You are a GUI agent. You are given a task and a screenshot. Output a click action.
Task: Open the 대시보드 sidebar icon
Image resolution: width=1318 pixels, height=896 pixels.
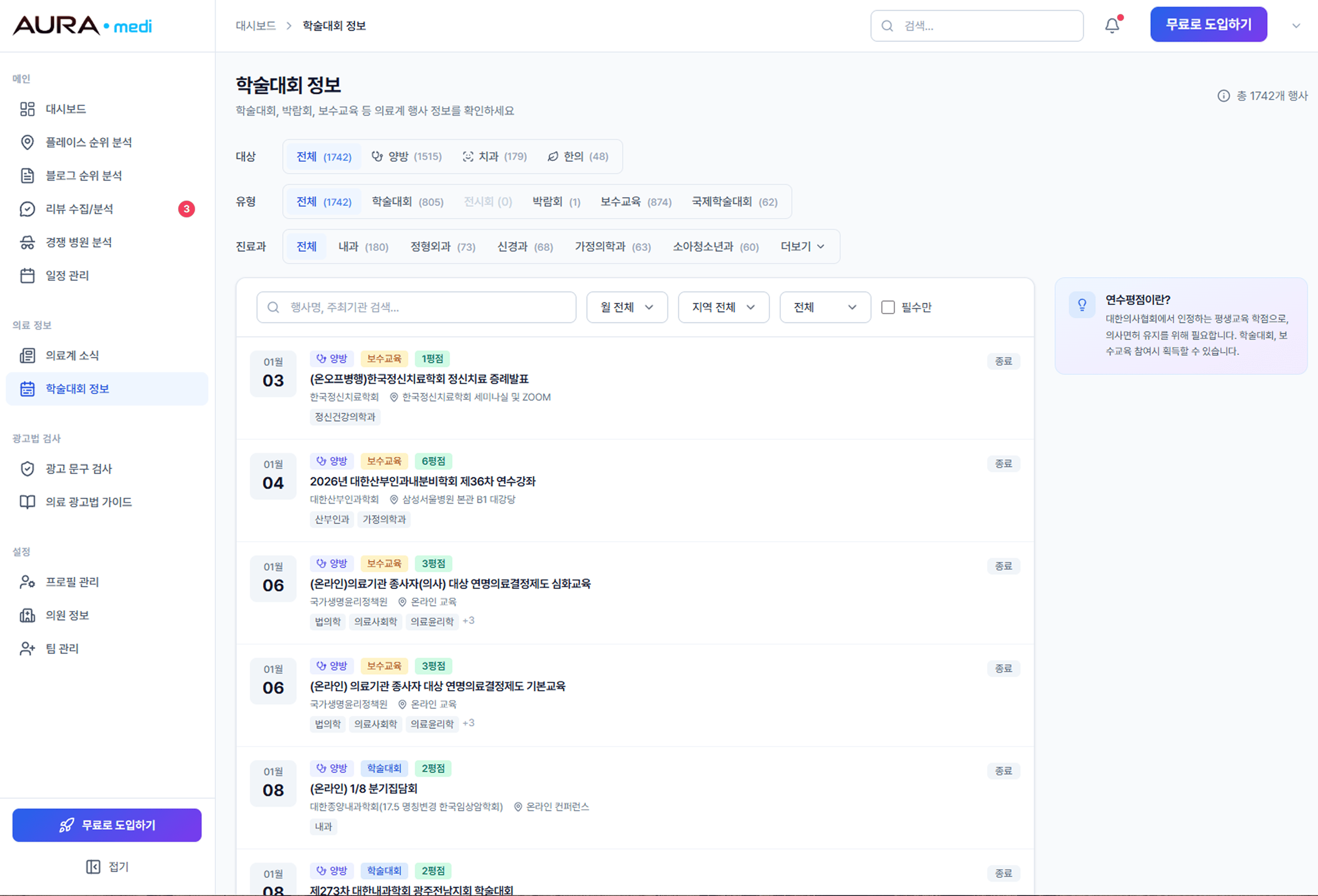point(27,109)
